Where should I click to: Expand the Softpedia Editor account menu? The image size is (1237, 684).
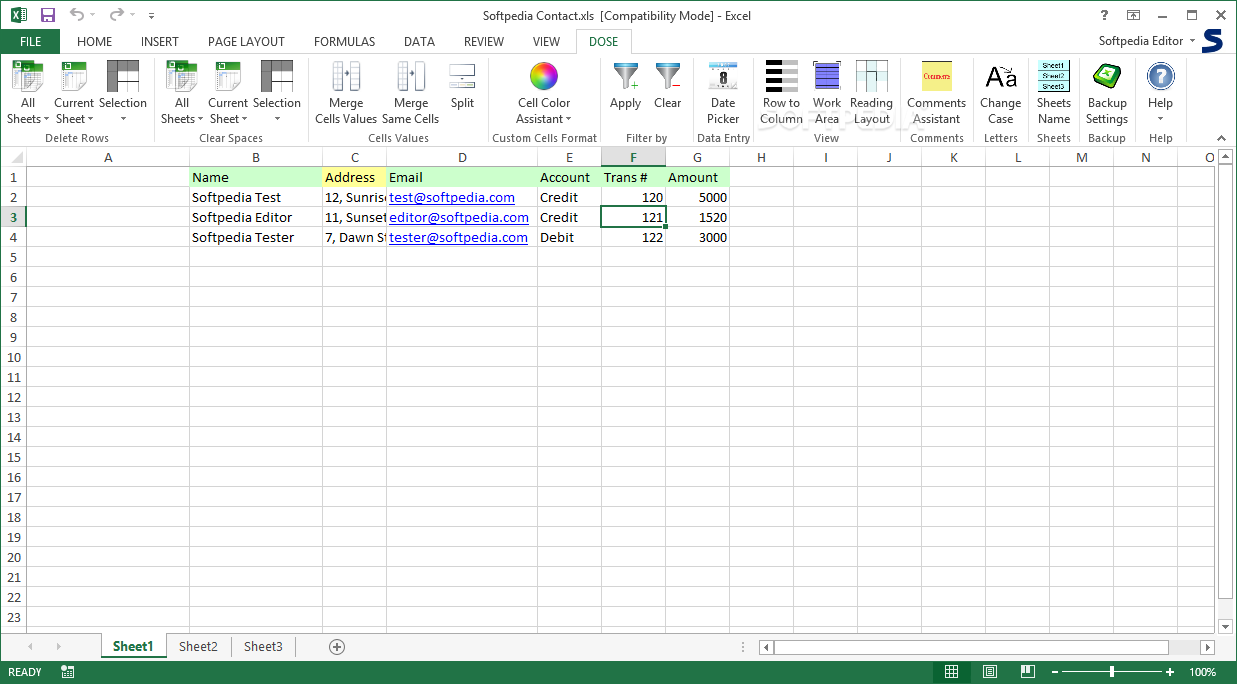click(x=1147, y=41)
